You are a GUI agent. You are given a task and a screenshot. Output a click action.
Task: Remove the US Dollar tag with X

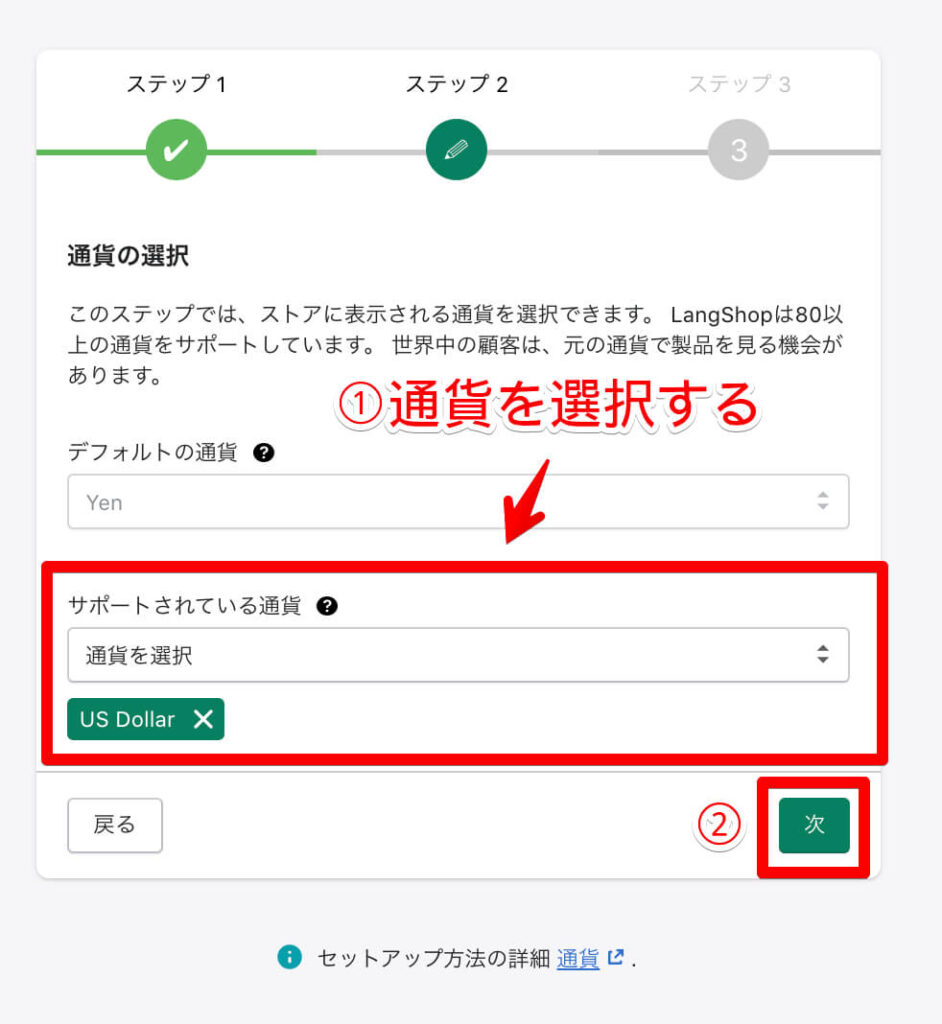click(203, 719)
